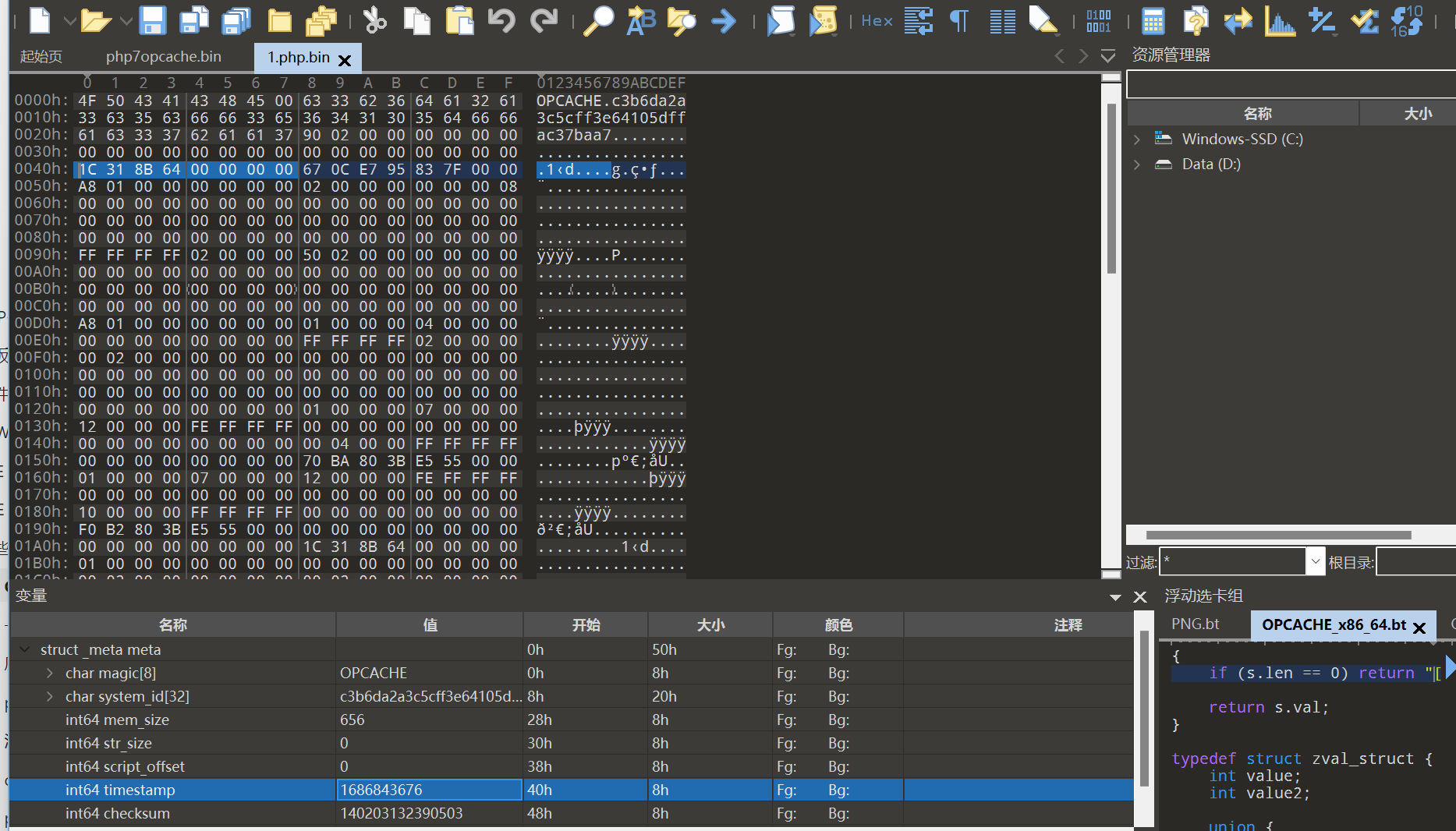Click the Save As icon

point(193,20)
